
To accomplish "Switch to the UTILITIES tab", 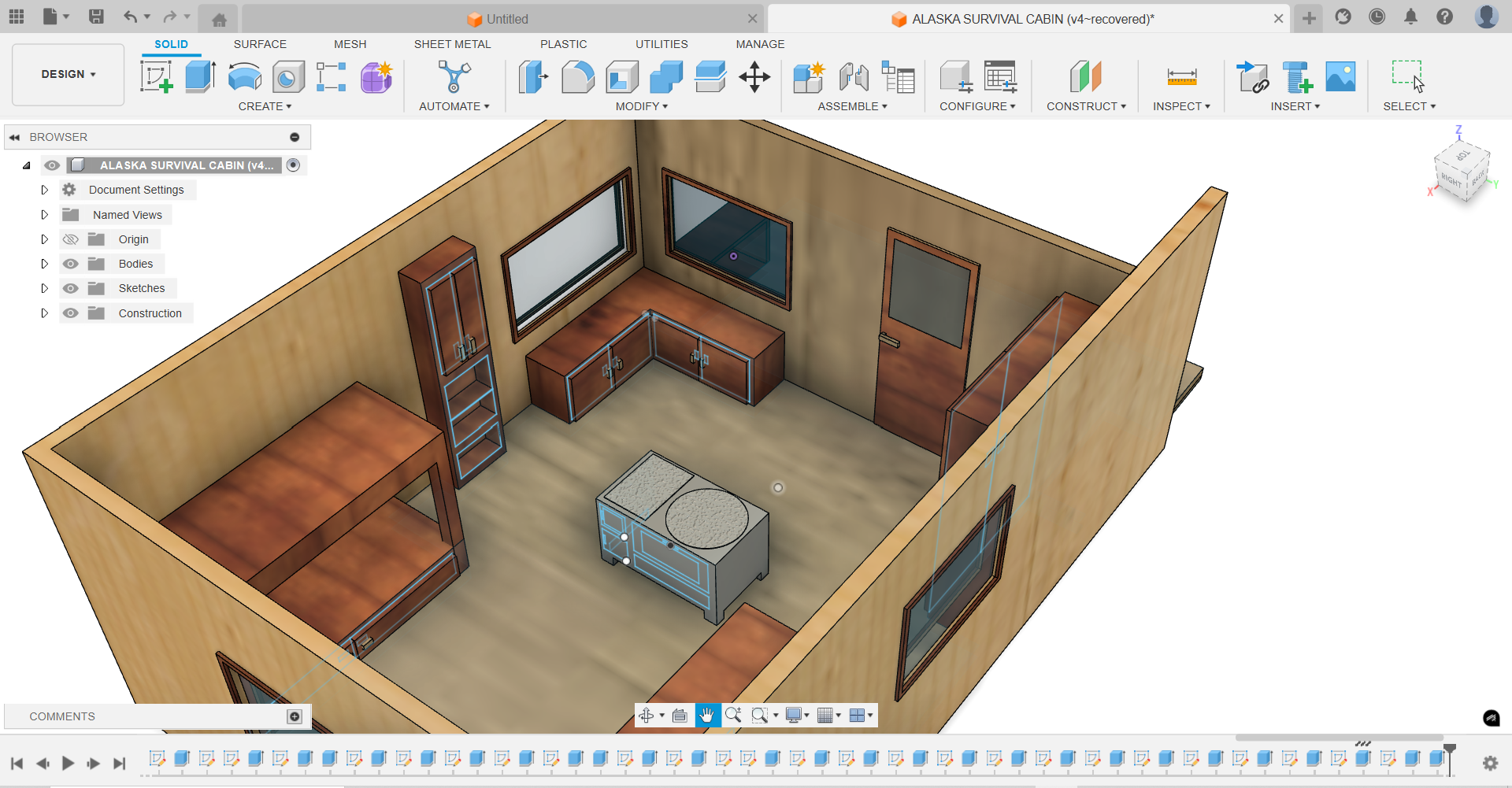I will coord(661,44).
